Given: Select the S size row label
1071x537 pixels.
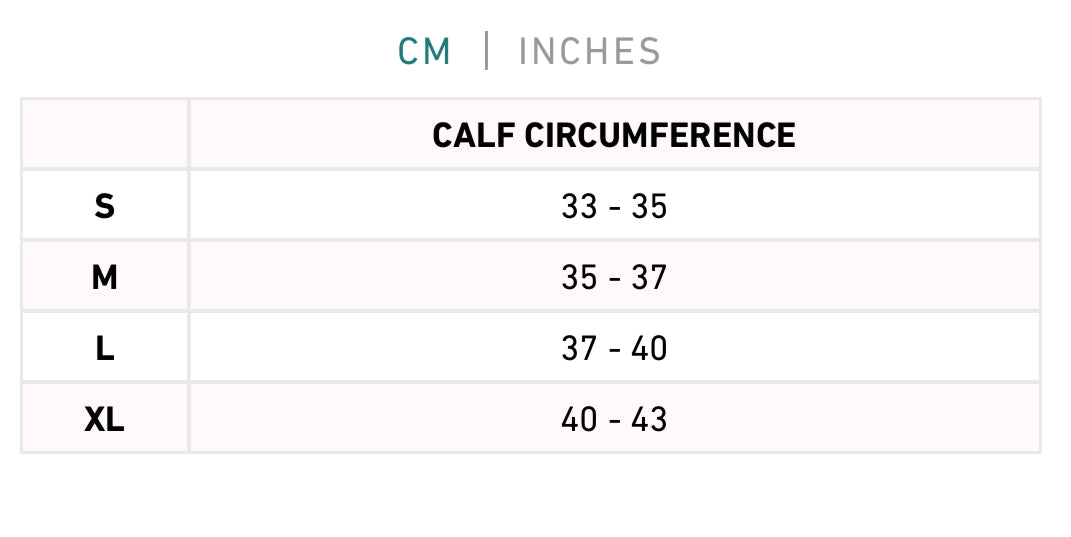Looking at the screenshot, I should coord(105,206).
